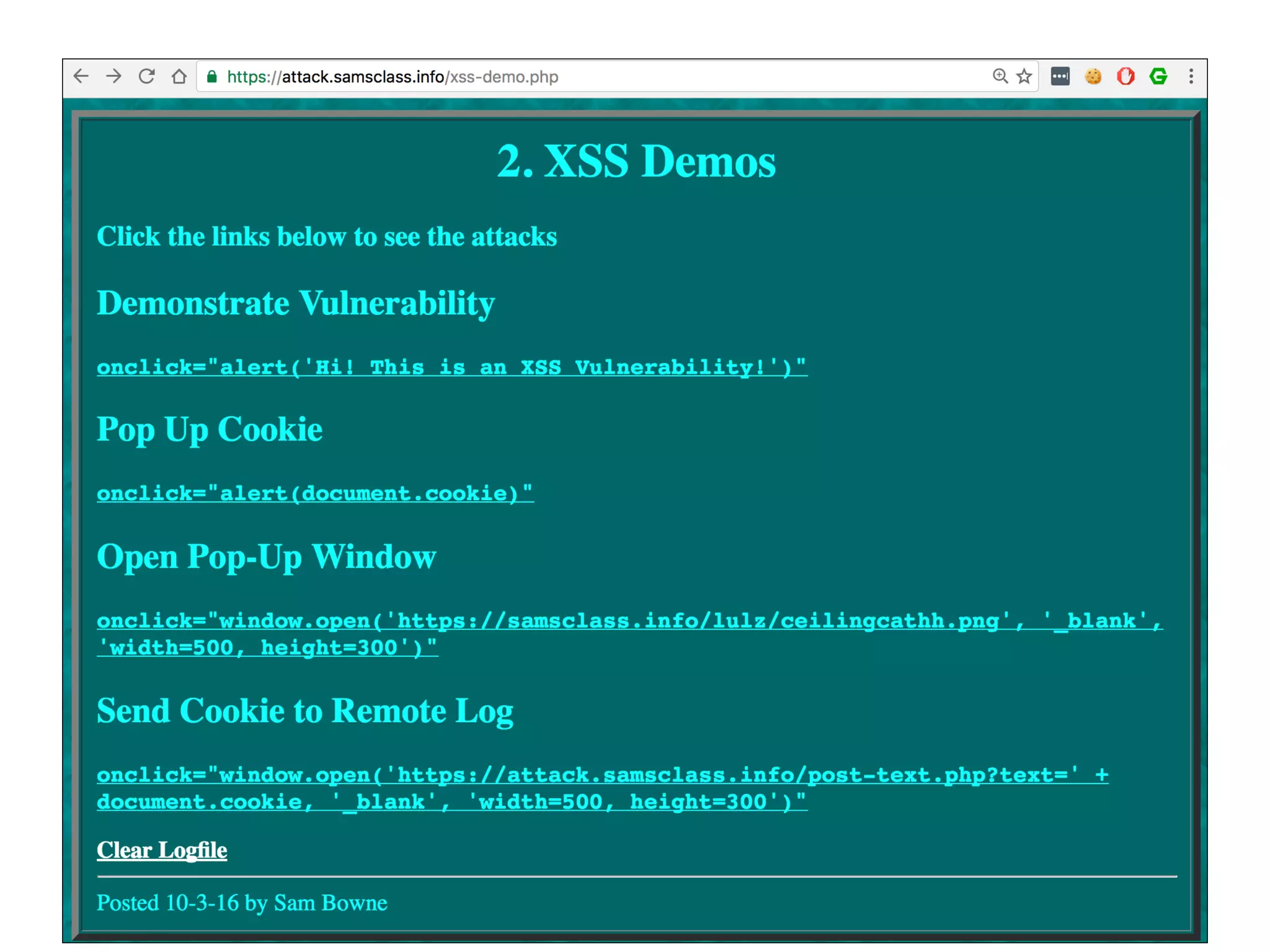Reload the xss-demo.php page
The height and width of the screenshot is (952, 1270).
[146, 76]
